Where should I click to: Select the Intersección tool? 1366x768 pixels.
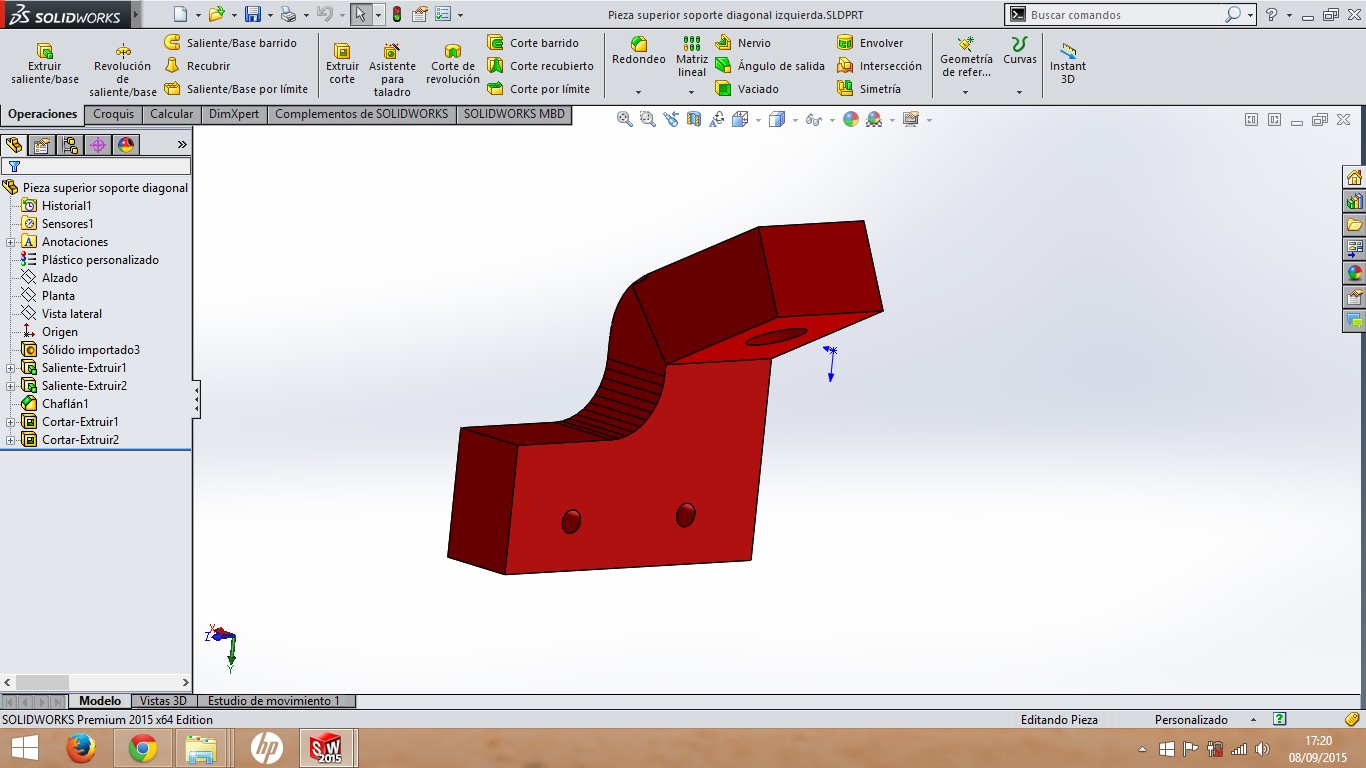(880, 66)
